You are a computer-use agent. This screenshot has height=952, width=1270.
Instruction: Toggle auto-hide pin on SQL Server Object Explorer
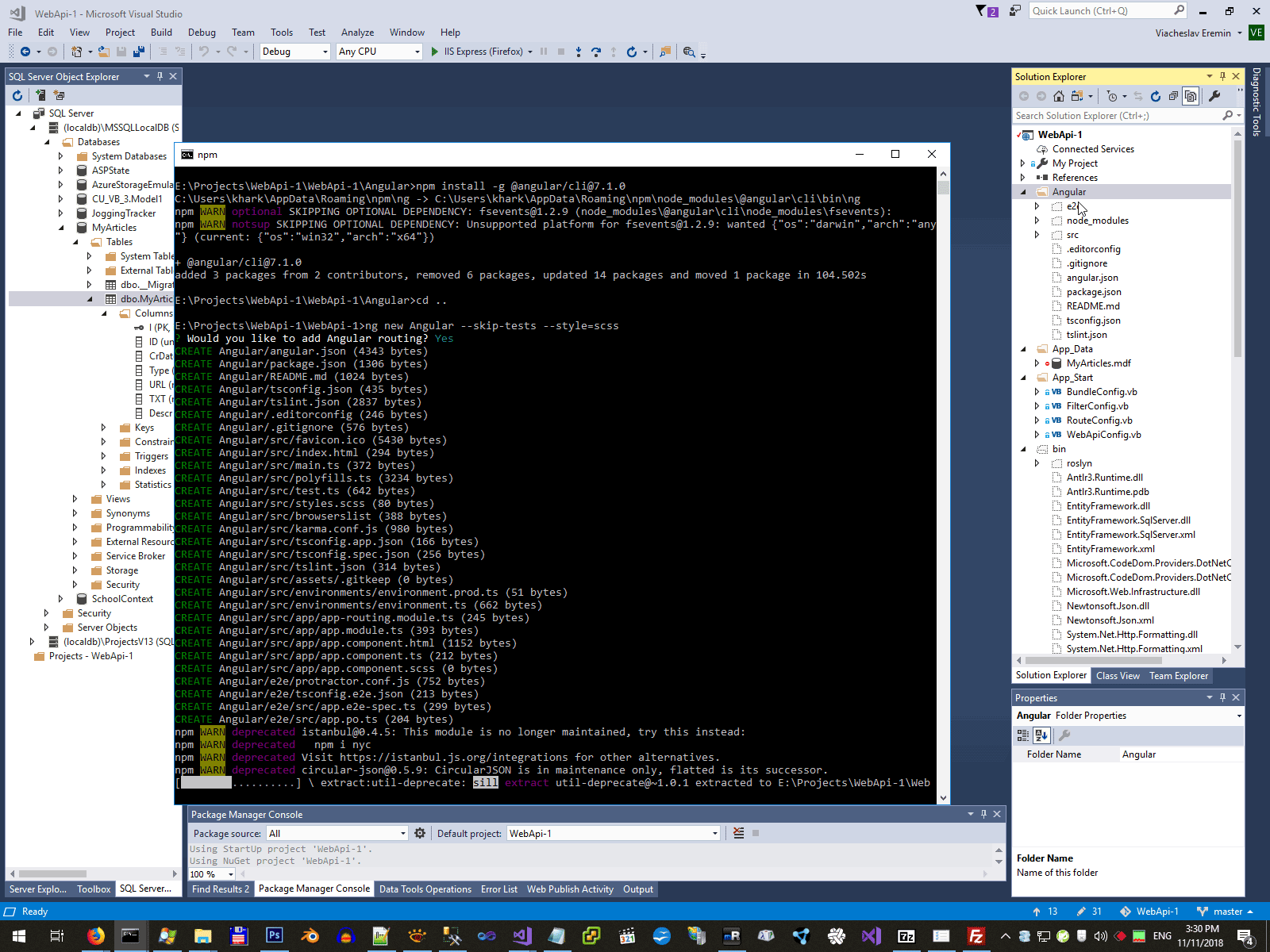pos(160,76)
